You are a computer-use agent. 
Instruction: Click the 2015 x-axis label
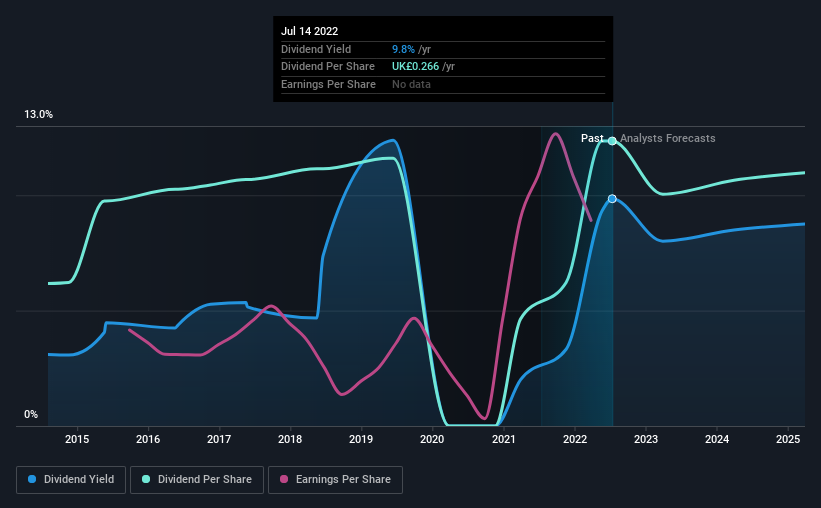pos(77,439)
